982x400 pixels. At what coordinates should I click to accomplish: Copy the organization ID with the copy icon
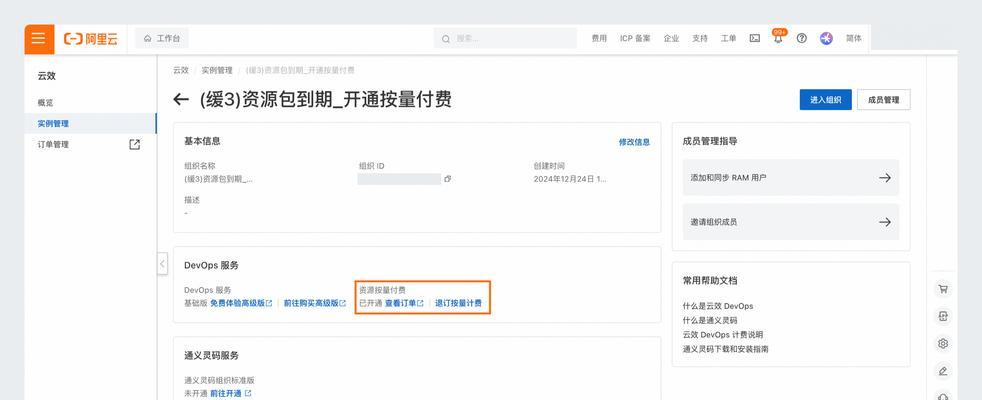coord(448,179)
